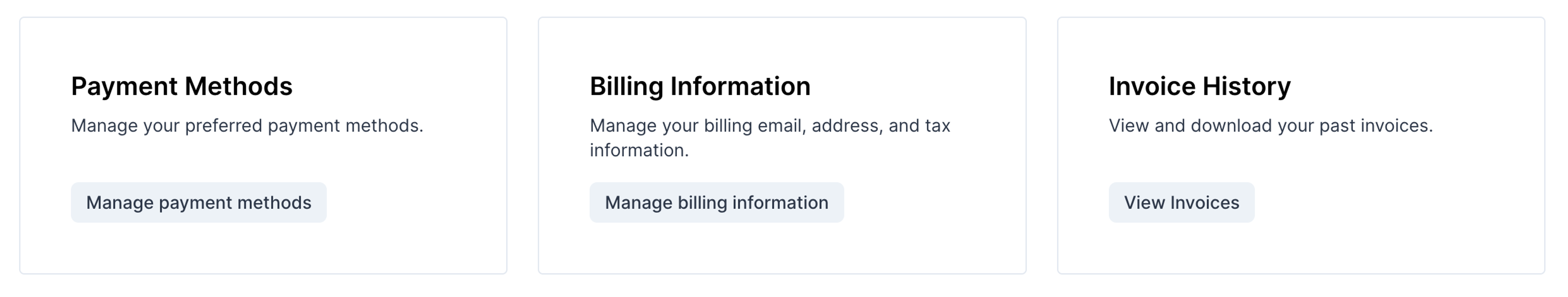
Task: Click empty space right of View Invoices button
Action: pos(1394,203)
